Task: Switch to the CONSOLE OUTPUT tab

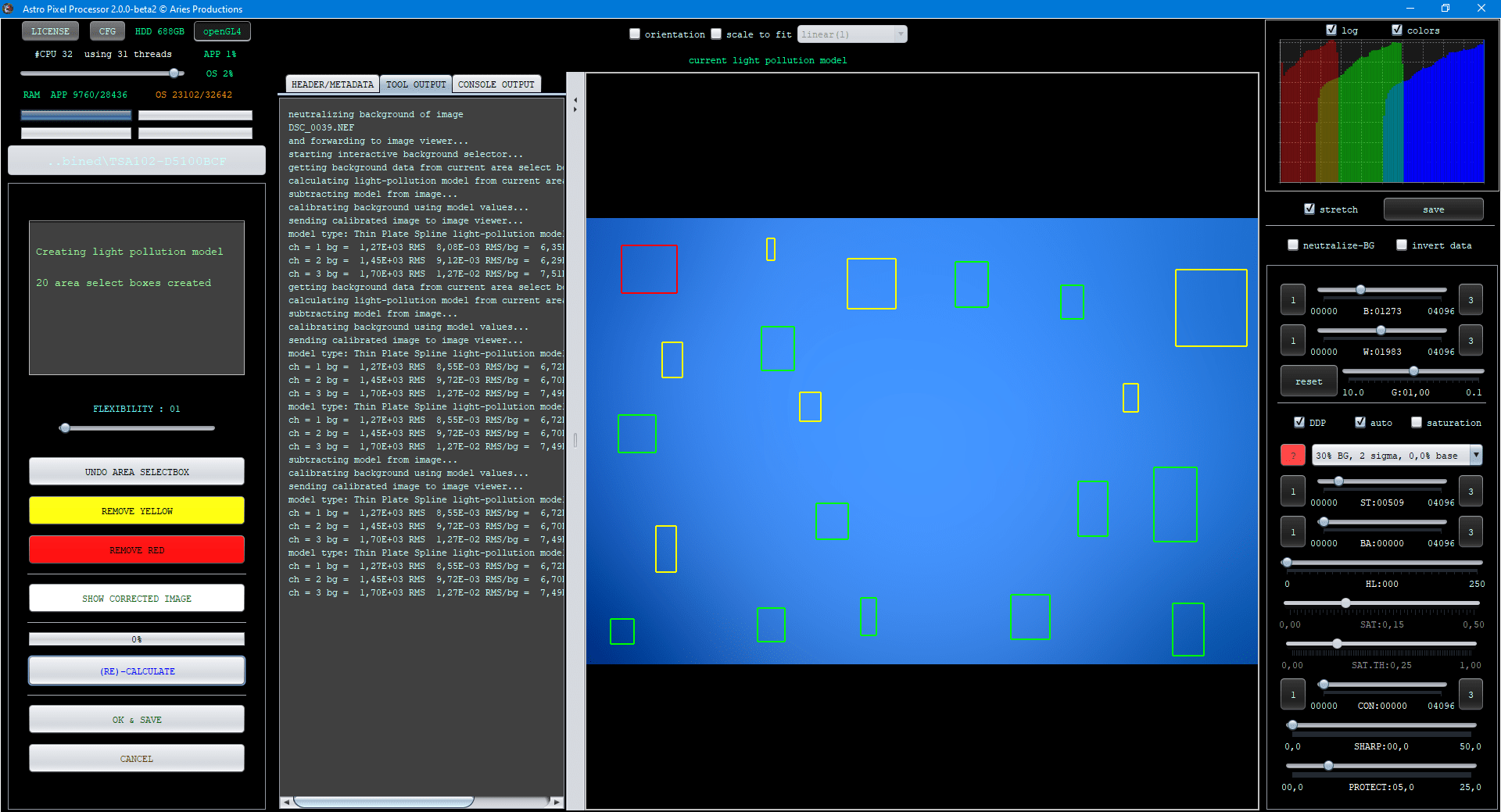Action: point(496,84)
